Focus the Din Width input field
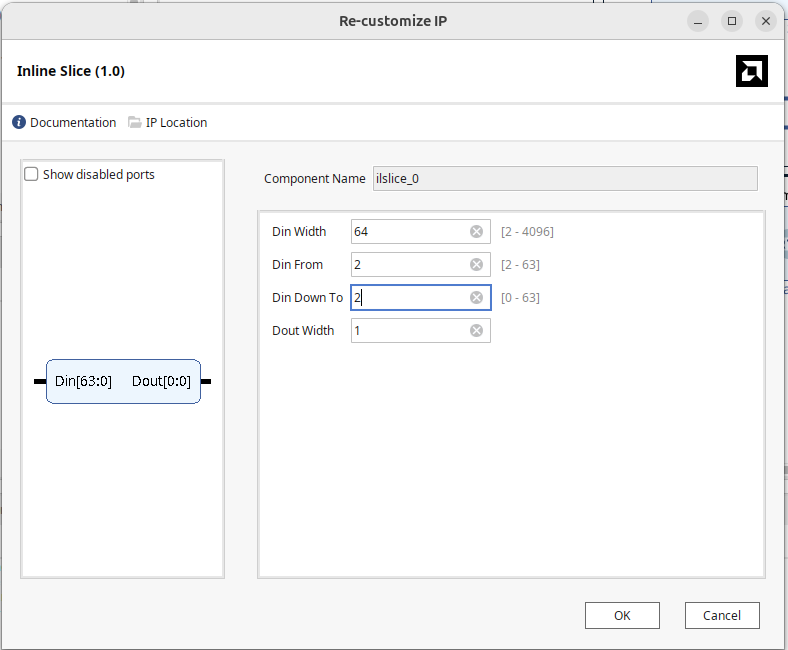 (x=410, y=232)
